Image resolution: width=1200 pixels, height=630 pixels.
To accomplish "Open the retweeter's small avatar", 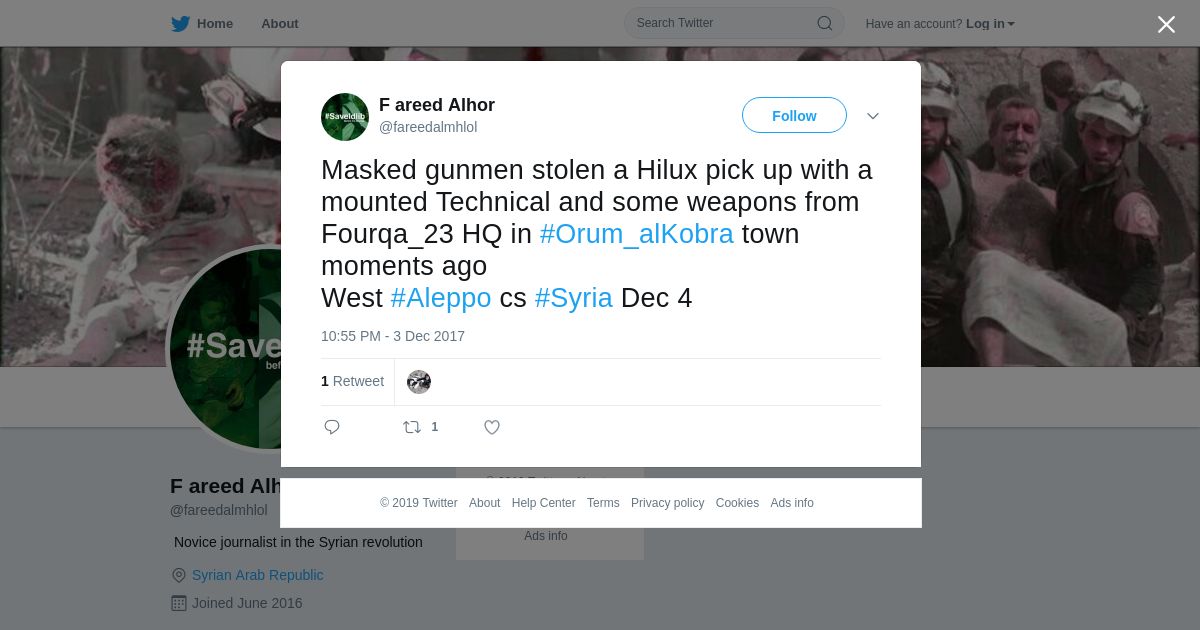I will [x=419, y=382].
